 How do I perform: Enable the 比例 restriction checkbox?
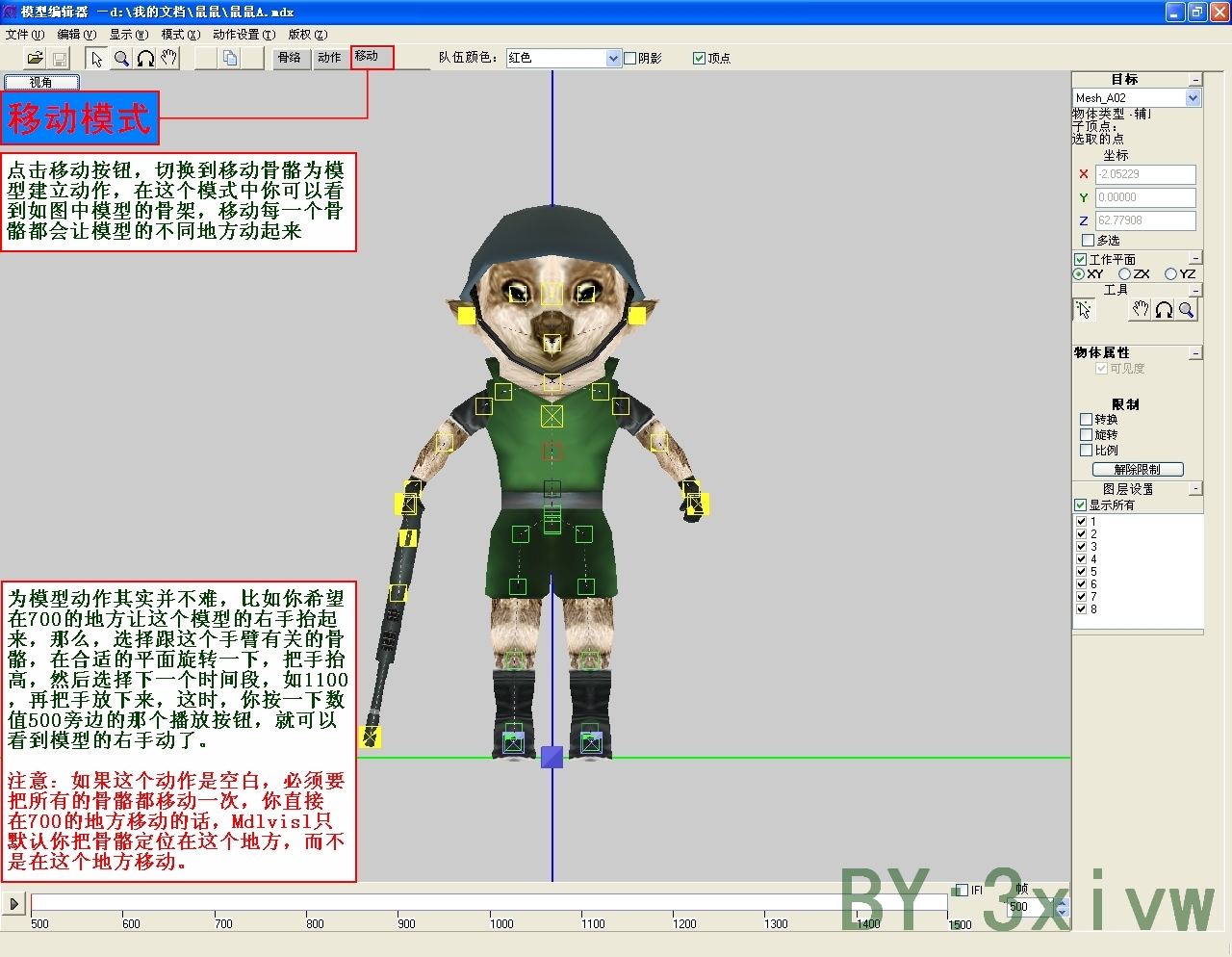[x=1087, y=451]
